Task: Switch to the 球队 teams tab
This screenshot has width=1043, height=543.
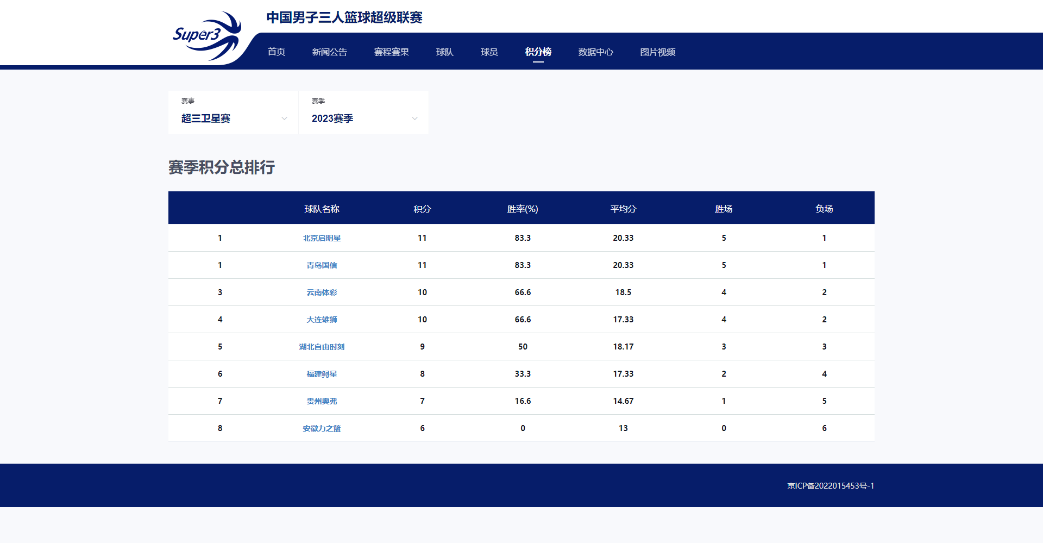Action: pos(444,52)
